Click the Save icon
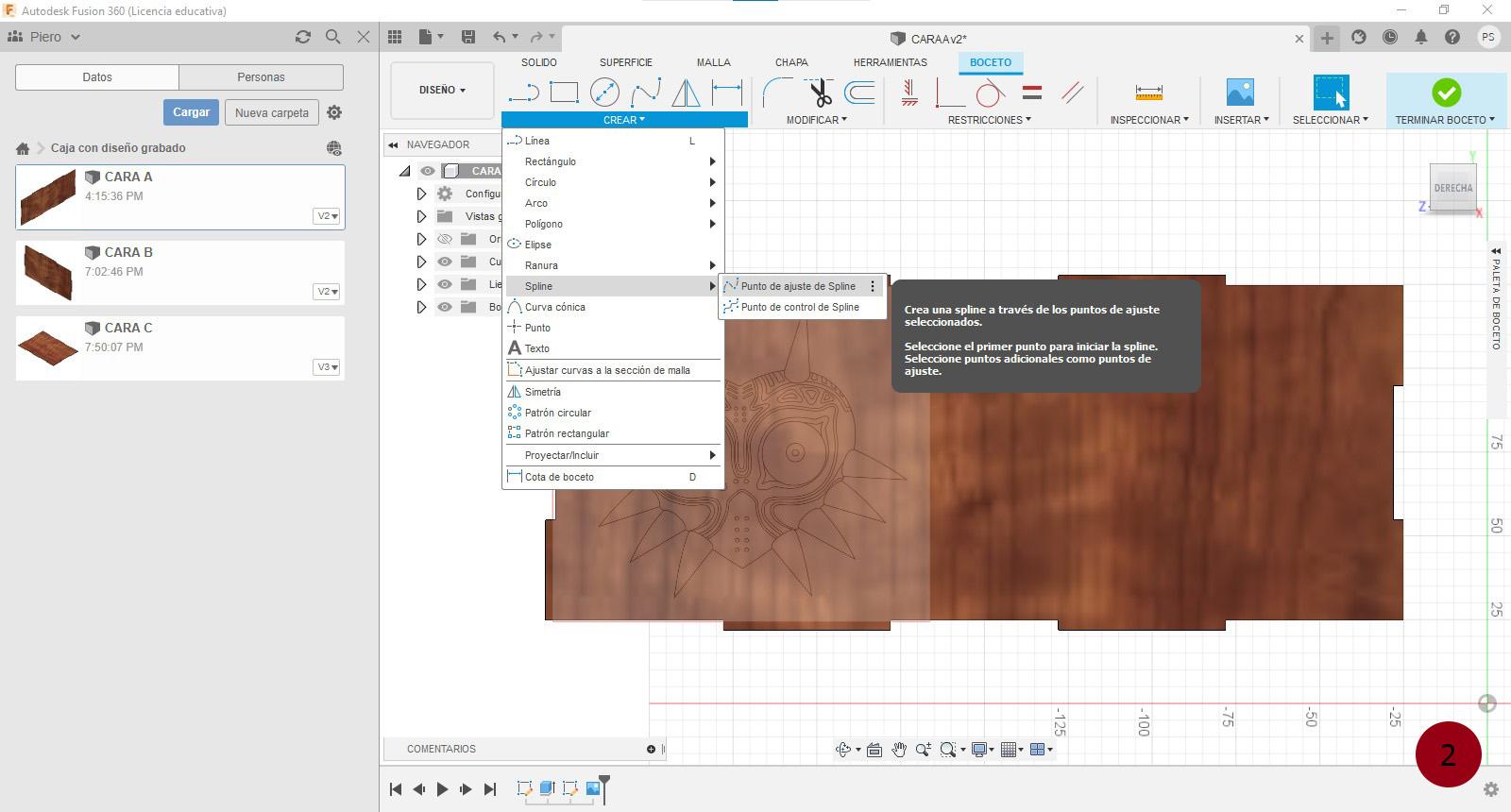Screen dimensions: 1511x812 click(467, 37)
